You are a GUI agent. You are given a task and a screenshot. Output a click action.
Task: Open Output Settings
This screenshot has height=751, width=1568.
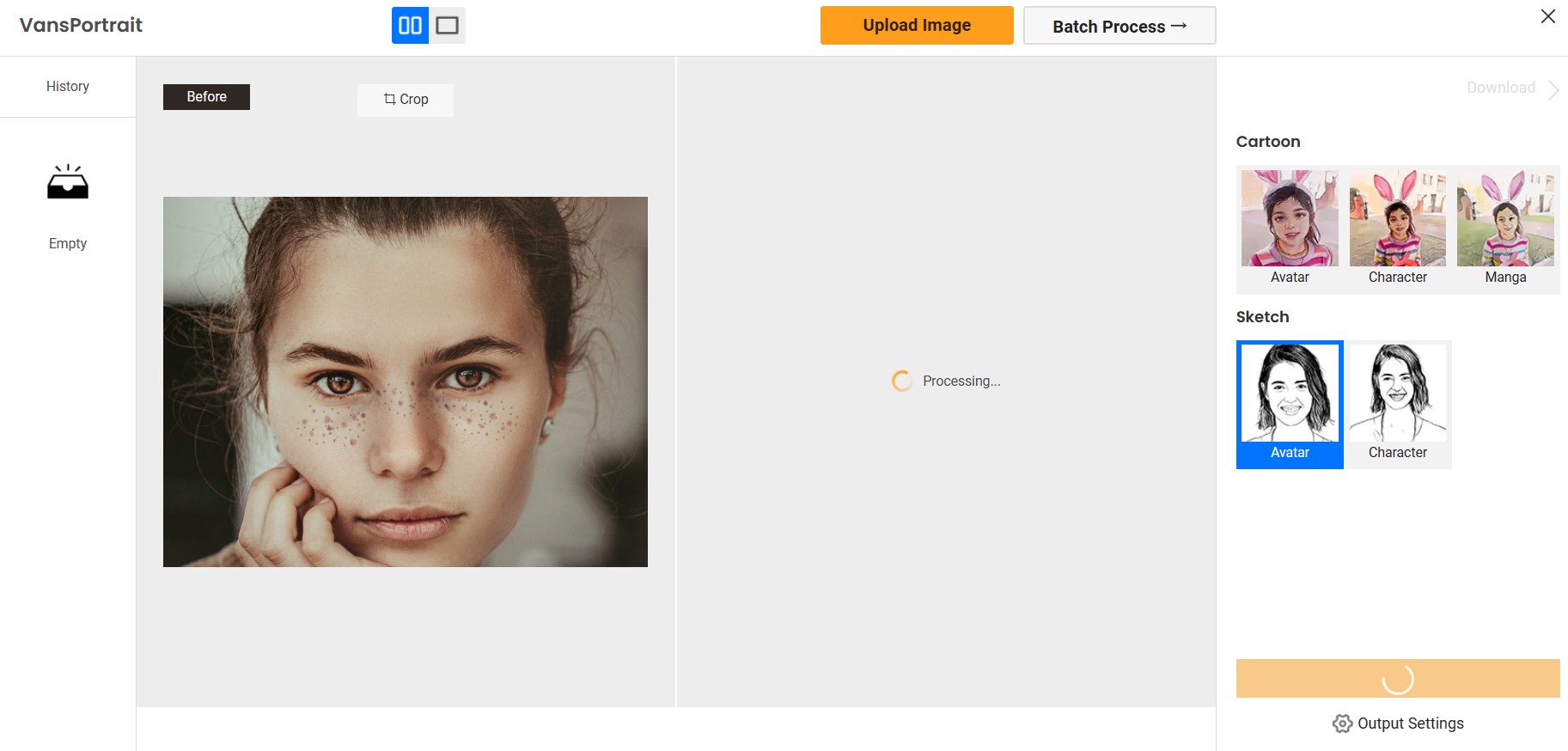coord(1398,724)
